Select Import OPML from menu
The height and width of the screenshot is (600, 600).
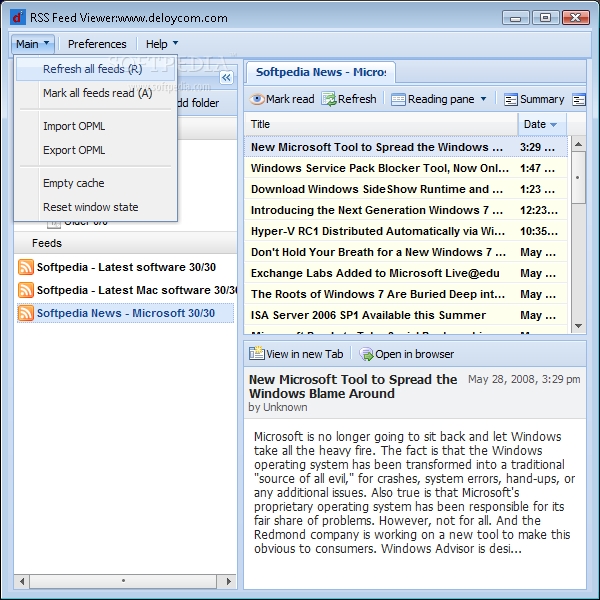95,126
